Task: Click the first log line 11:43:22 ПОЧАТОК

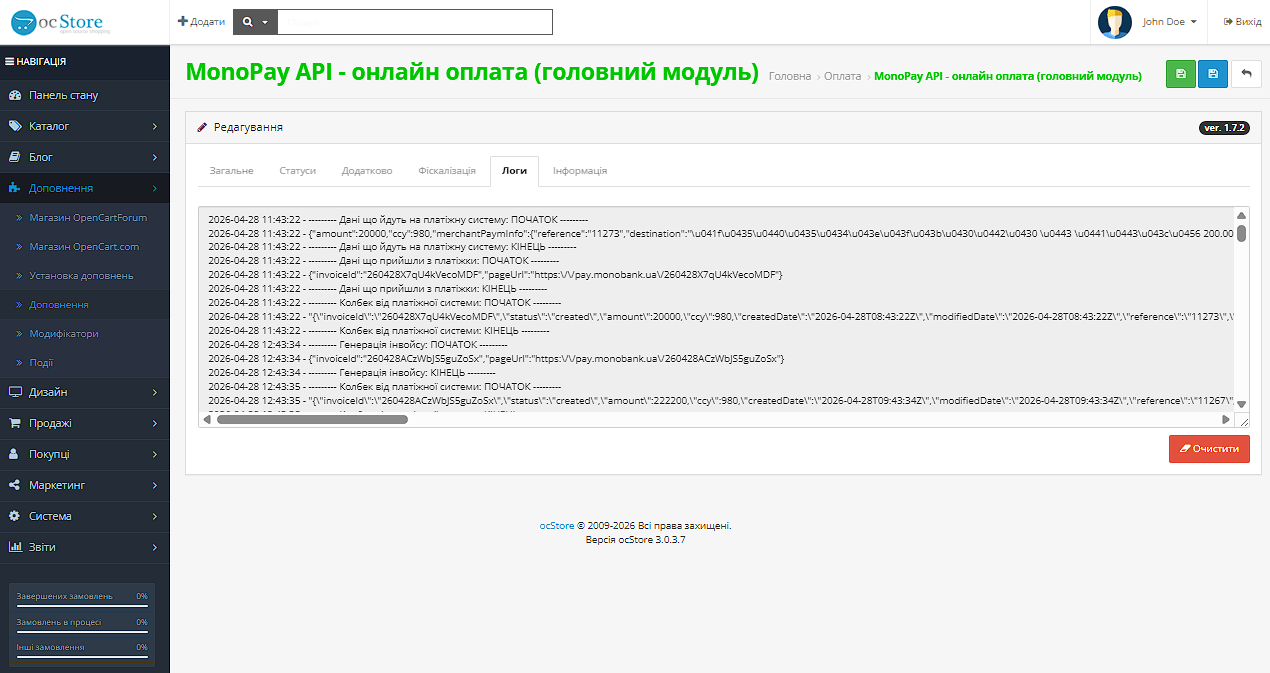Action: click(x=398, y=219)
